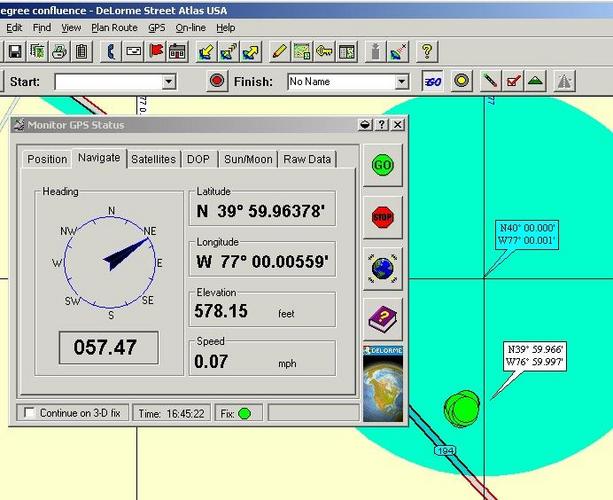Click the latitude value N 39° 59.96378'
This screenshot has width=613, height=500.
point(262,211)
